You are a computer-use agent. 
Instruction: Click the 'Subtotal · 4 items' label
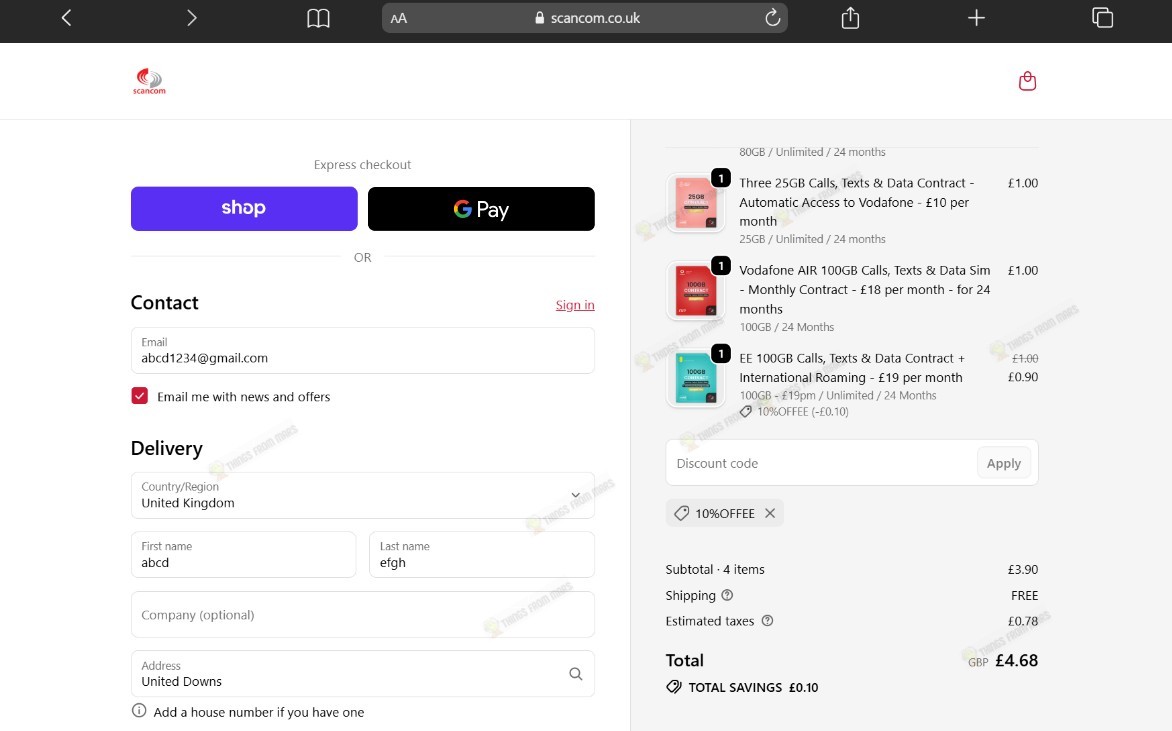tap(715, 570)
